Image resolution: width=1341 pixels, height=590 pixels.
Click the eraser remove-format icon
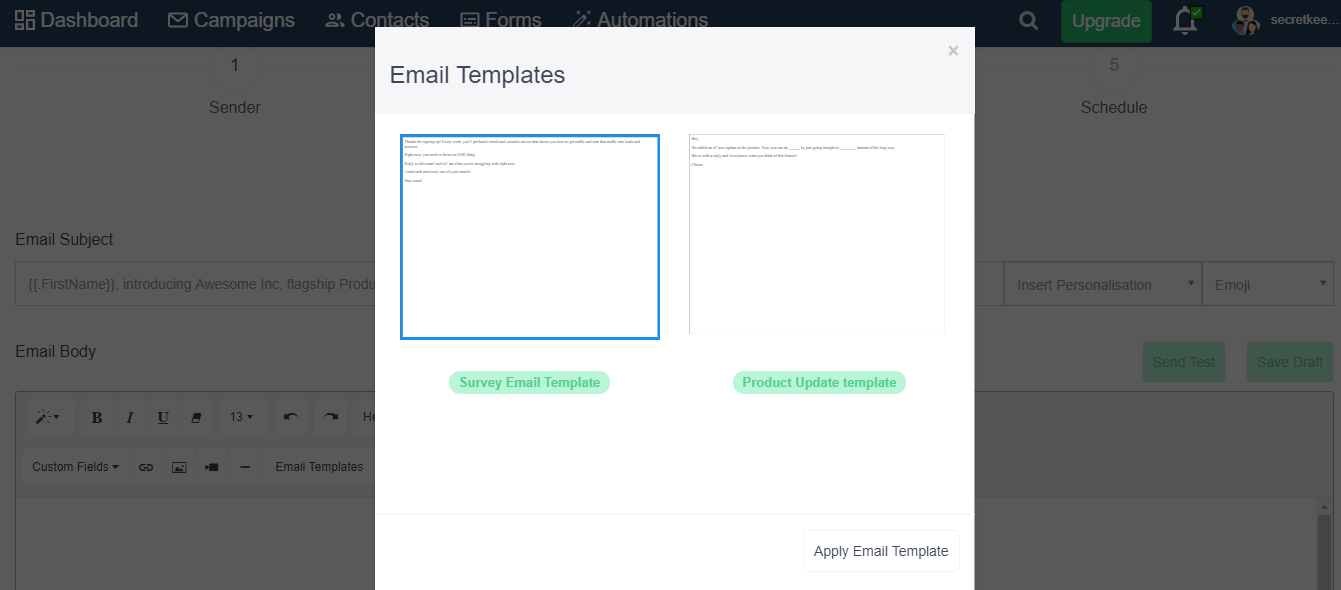click(x=196, y=417)
